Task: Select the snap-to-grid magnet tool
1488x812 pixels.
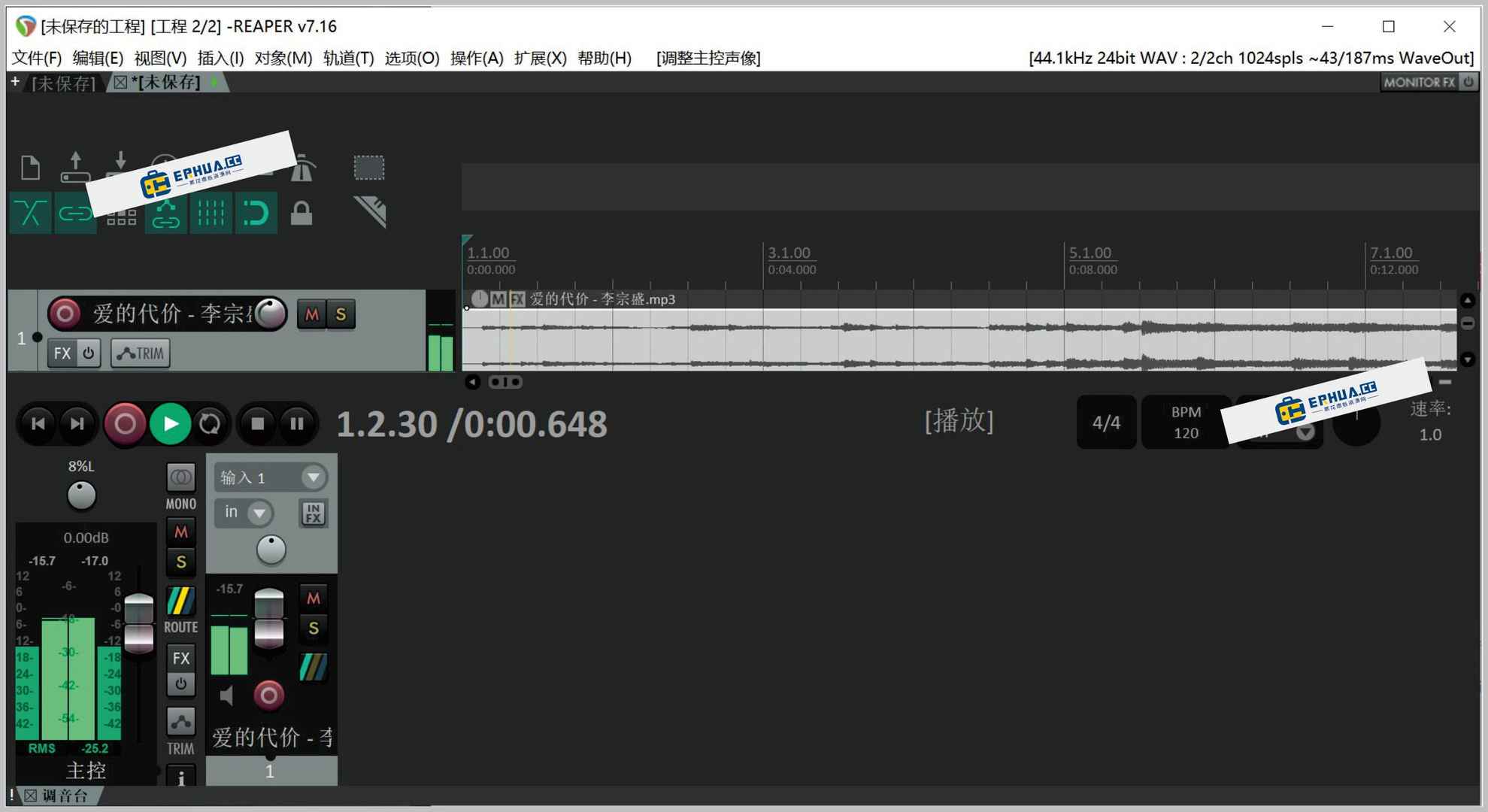Action: (x=256, y=213)
